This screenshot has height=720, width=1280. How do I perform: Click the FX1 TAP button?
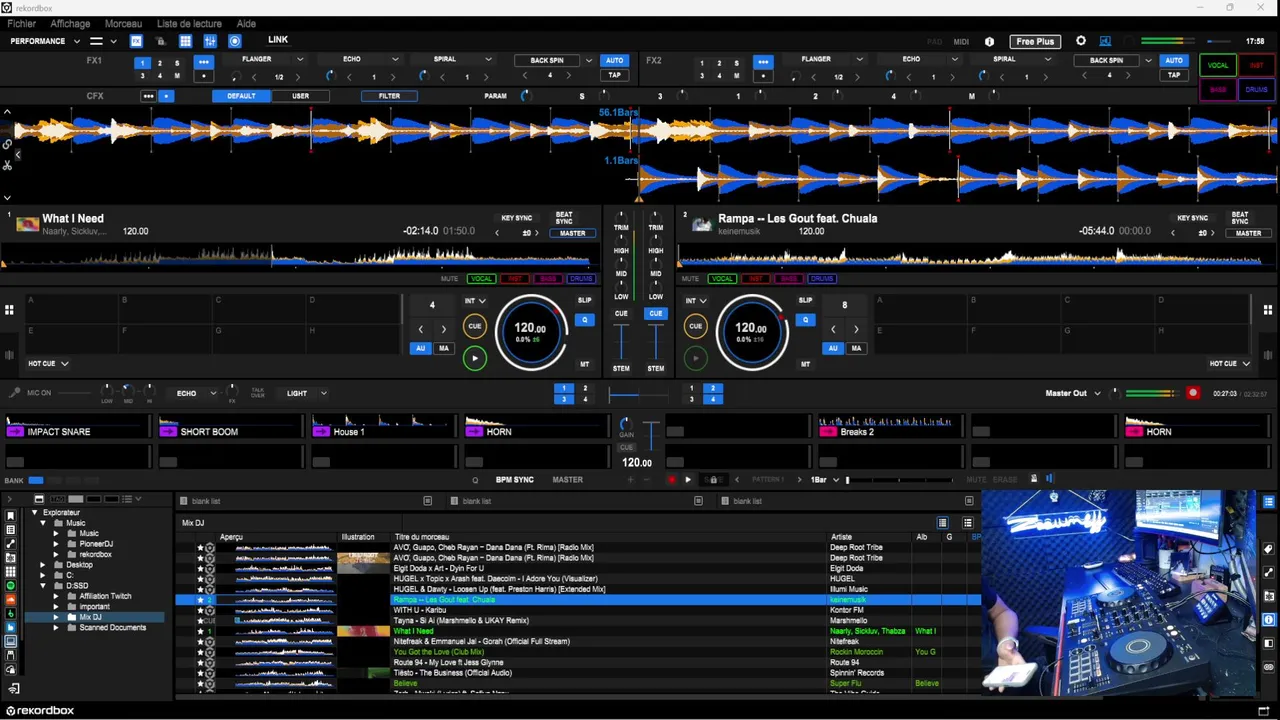pos(614,75)
